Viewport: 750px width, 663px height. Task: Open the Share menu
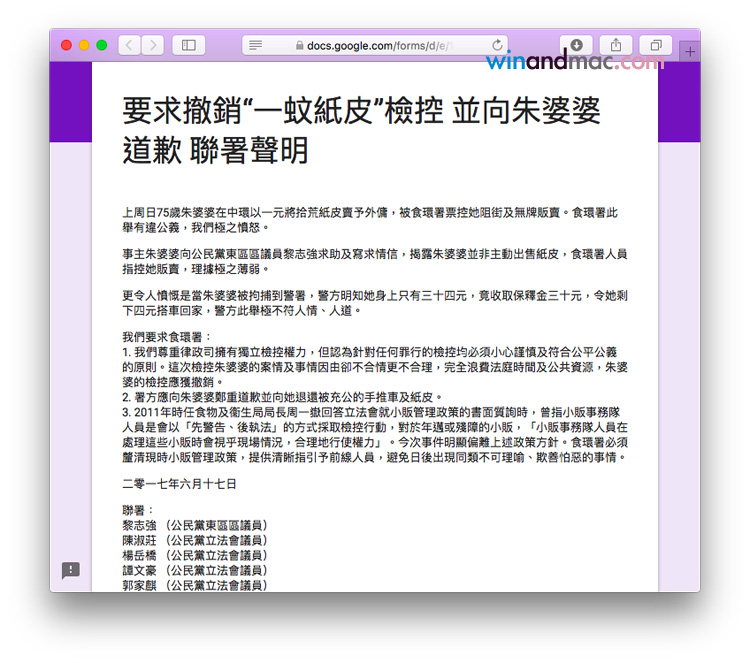point(616,45)
